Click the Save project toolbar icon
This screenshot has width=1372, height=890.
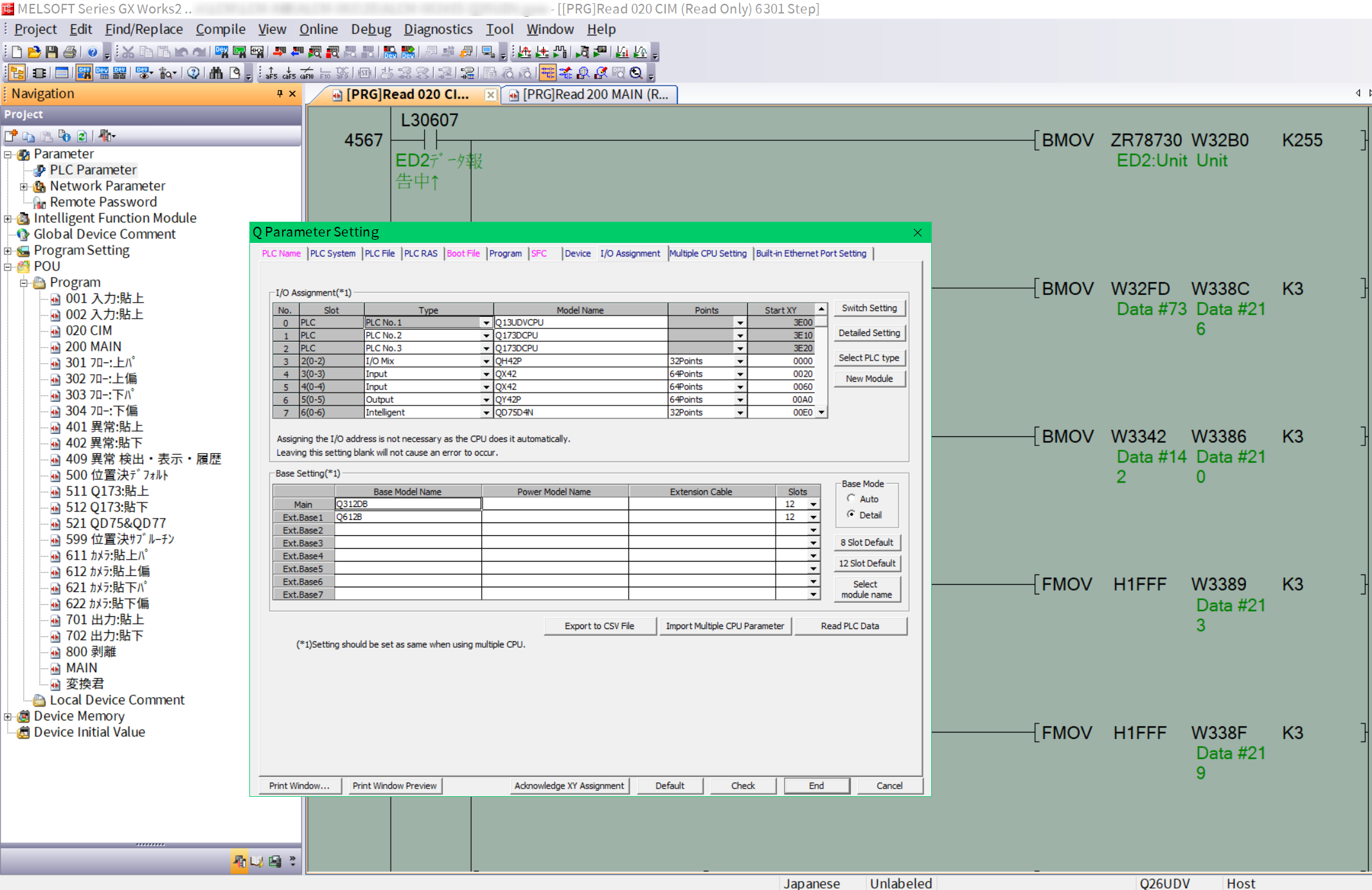(x=52, y=52)
